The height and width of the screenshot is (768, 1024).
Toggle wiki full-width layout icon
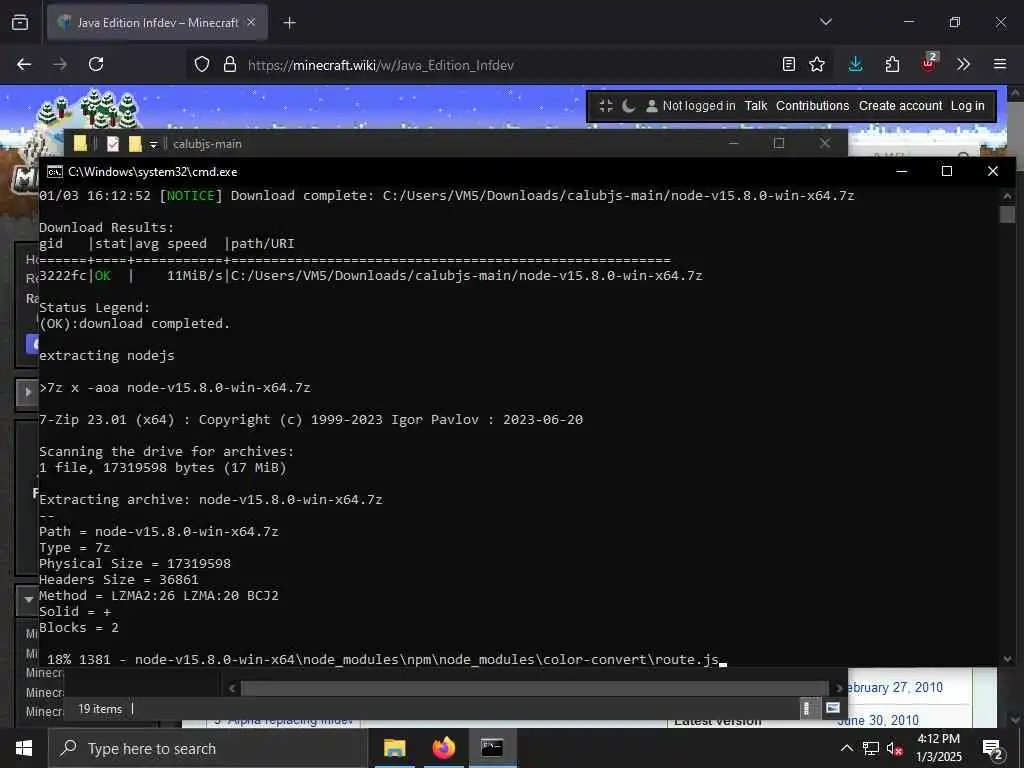click(x=606, y=106)
